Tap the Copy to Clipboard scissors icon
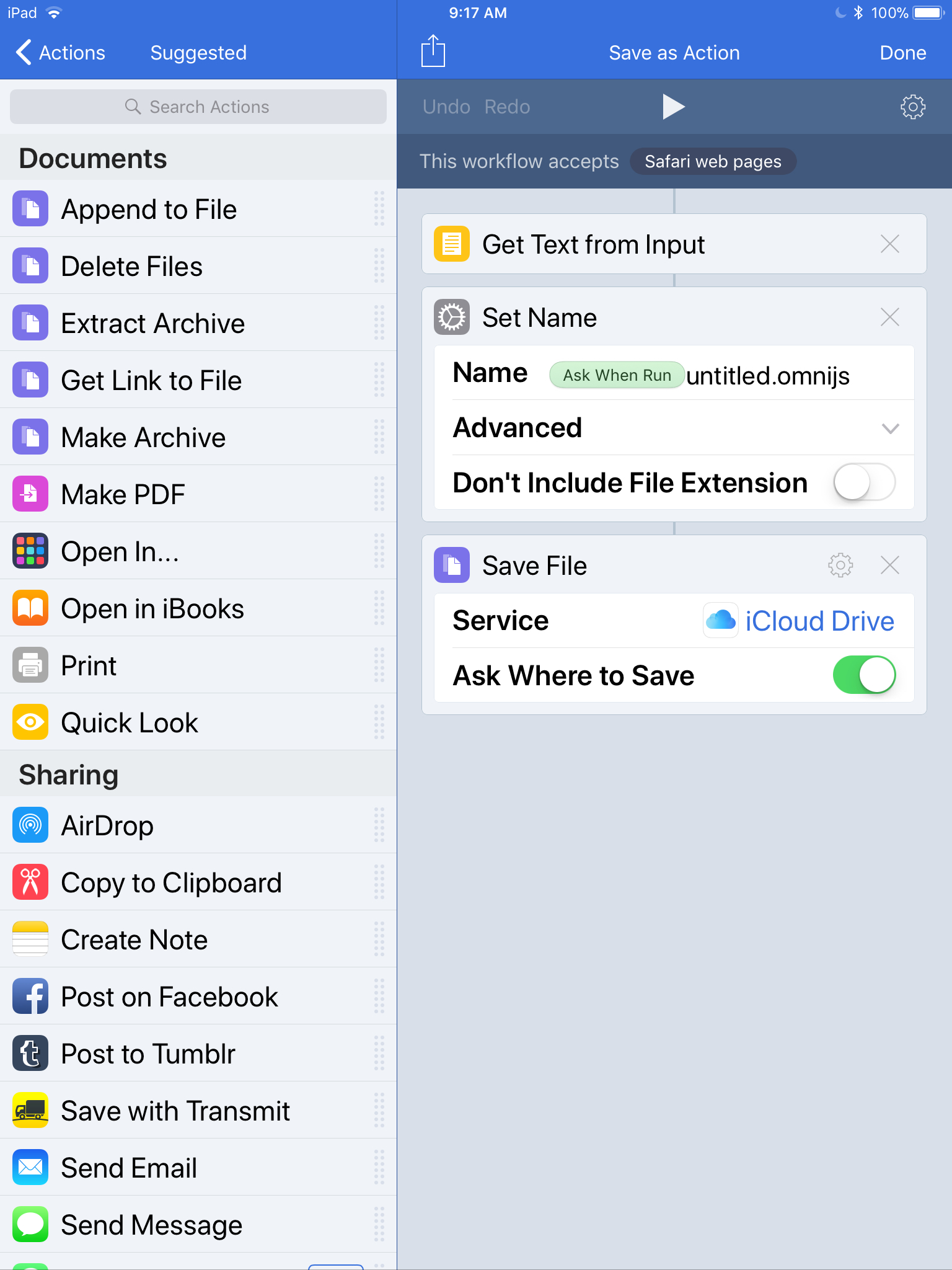This screenshot has width=952, height=1270. pyautogui.click(x=30, y=882)
